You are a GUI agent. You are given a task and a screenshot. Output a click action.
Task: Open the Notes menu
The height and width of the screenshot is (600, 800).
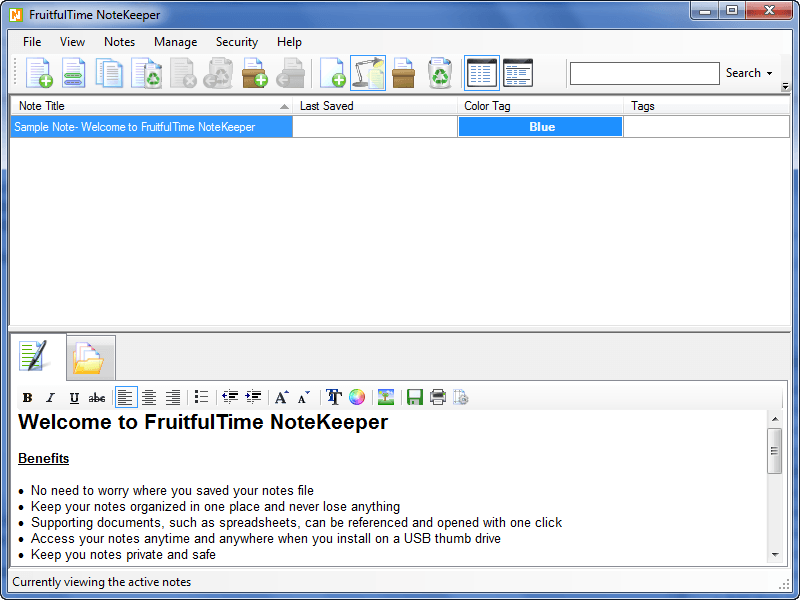click(x=119, y=42)
